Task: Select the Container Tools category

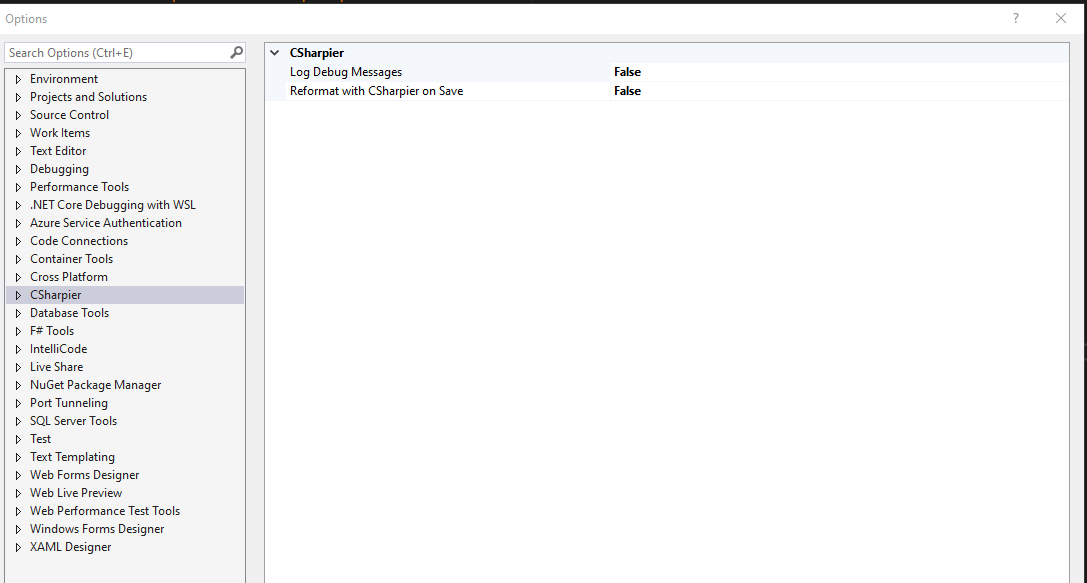Action: 71,258
